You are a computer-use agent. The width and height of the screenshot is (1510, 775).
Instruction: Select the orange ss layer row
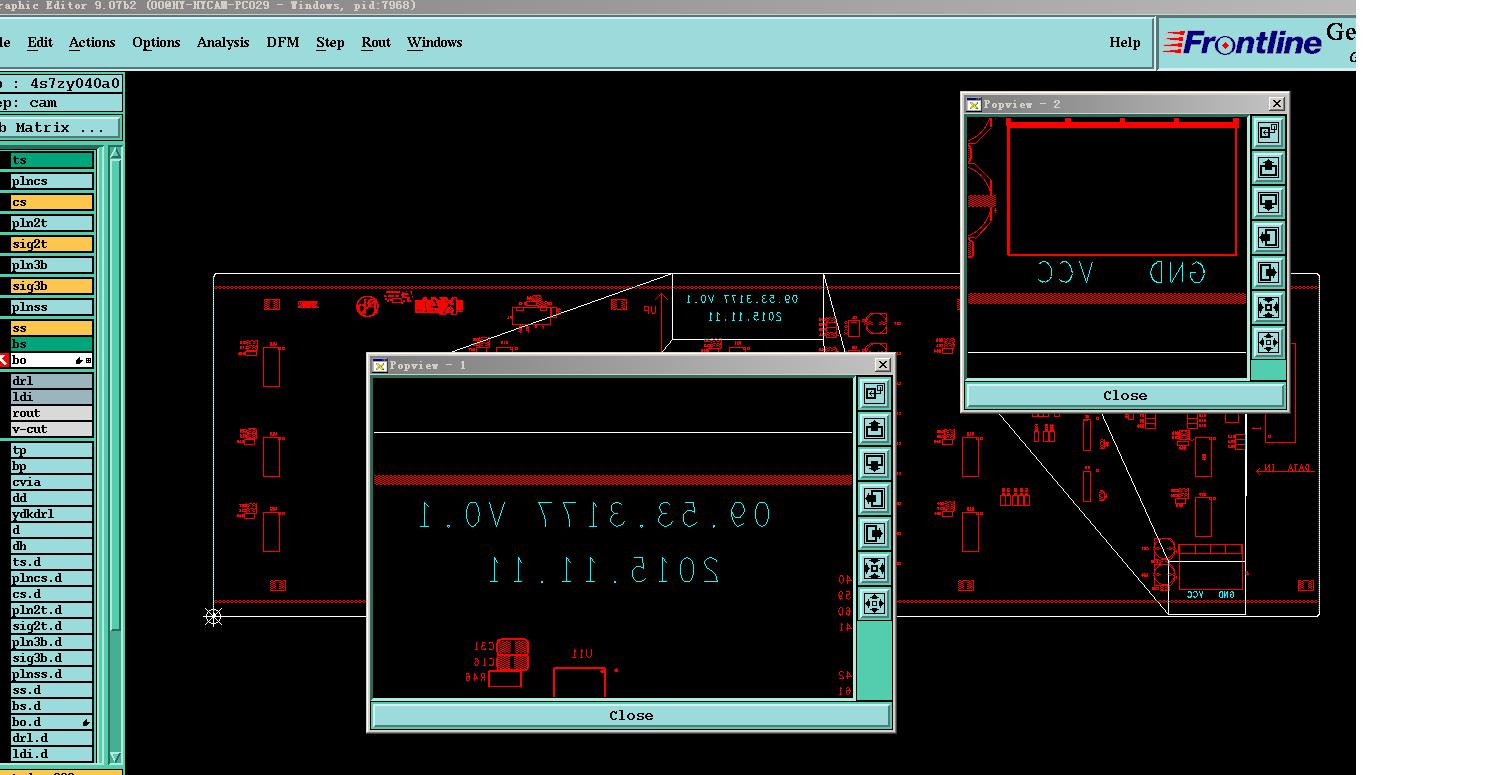[51, 328]
